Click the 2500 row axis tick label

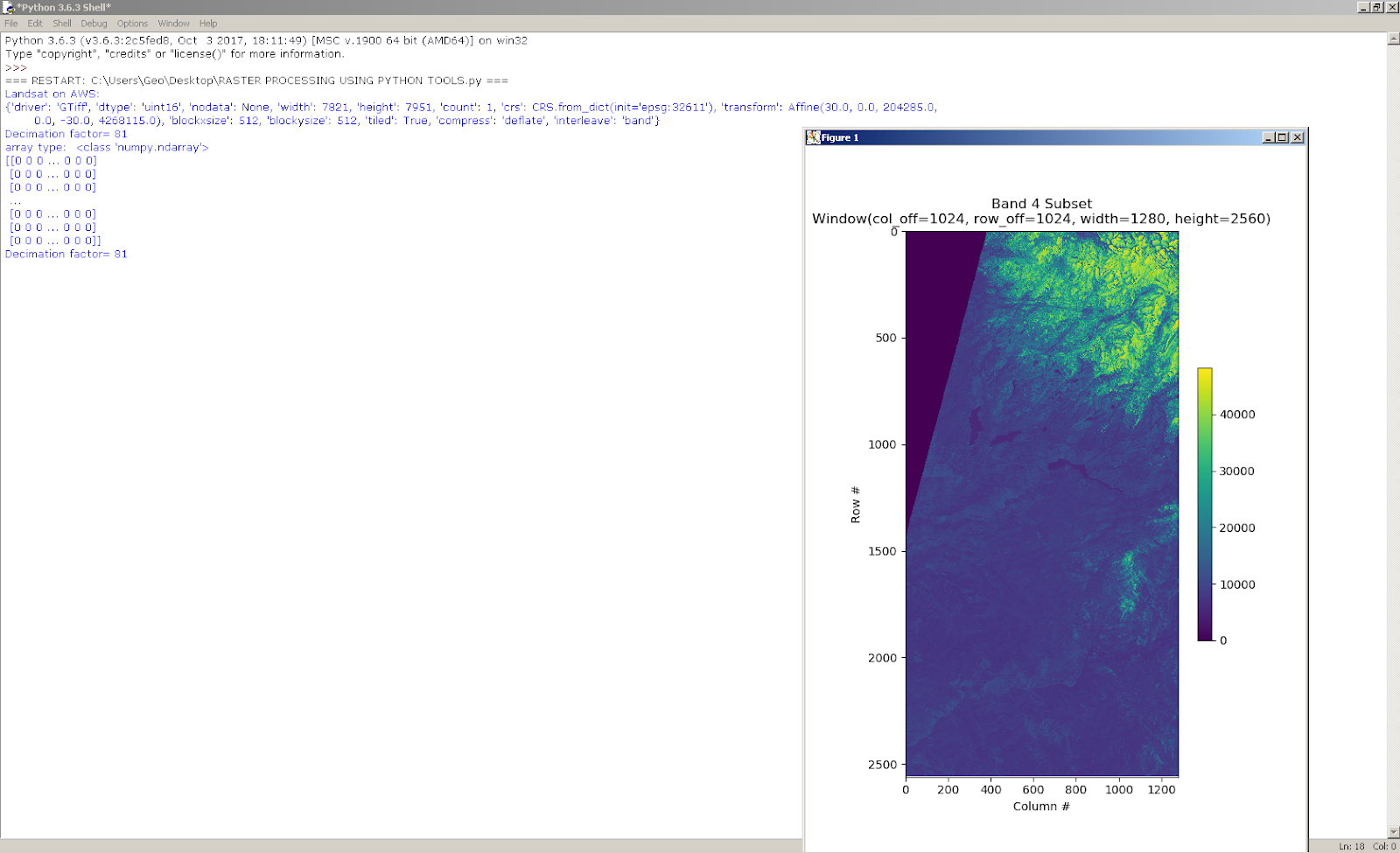pyautogui.click(x=882, y=765)
